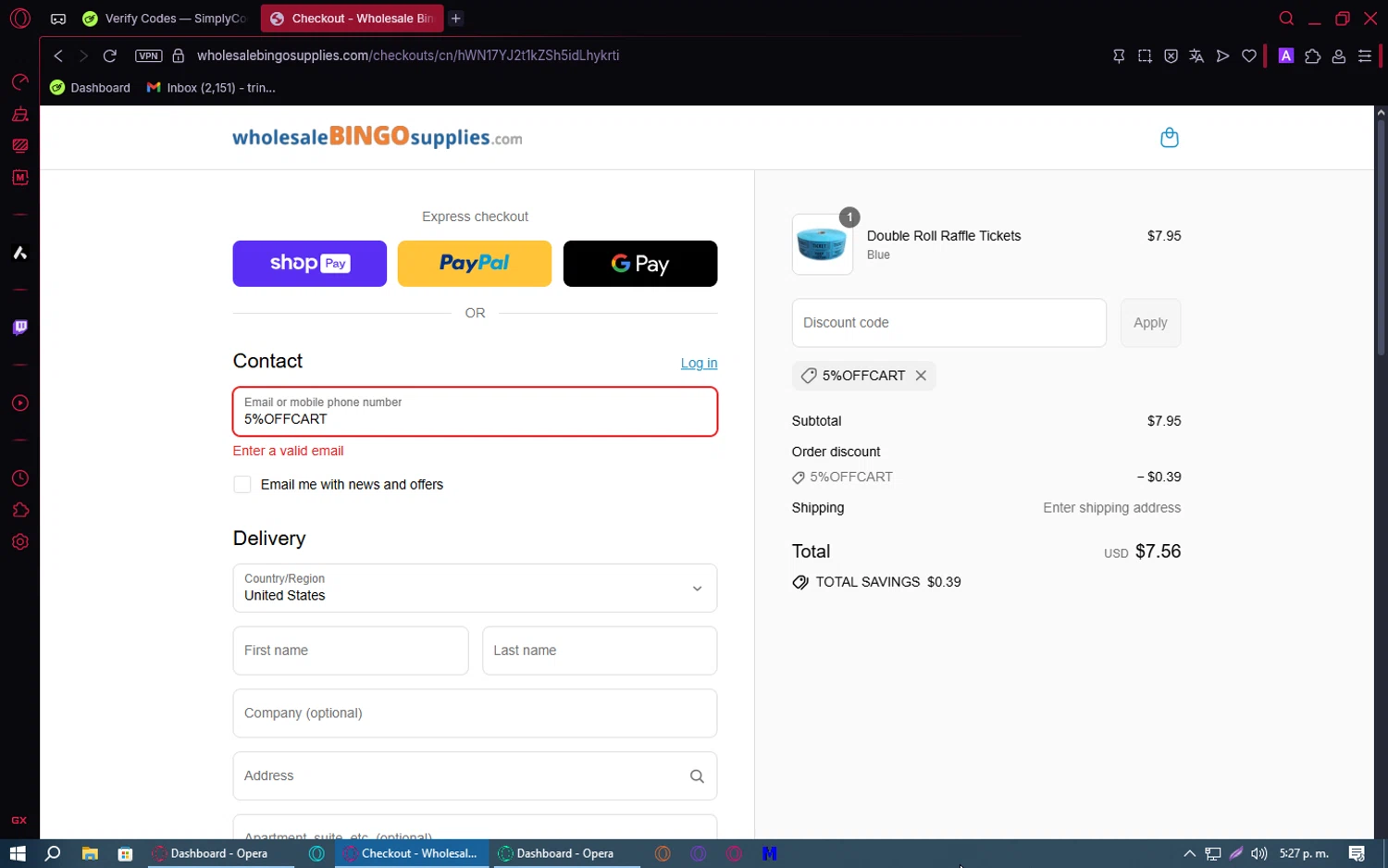The width and height of the screenshot is (1388, 868).
Task: Click the $7.56 total amount
Action: [1158, 552]
